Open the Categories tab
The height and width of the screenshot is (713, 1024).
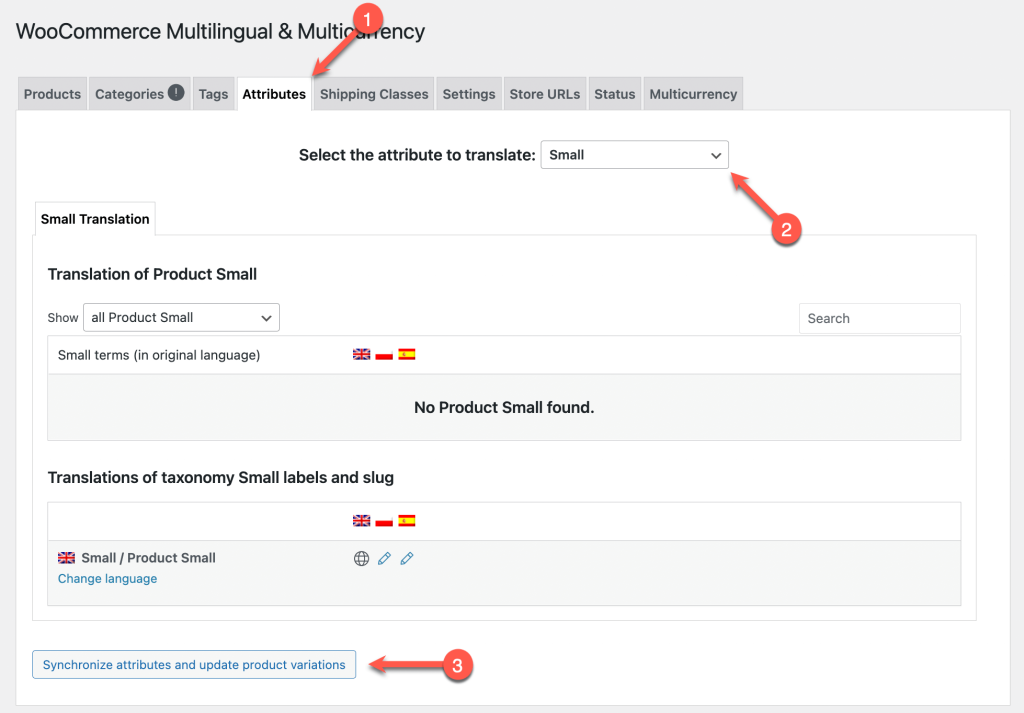pos(139,94)
